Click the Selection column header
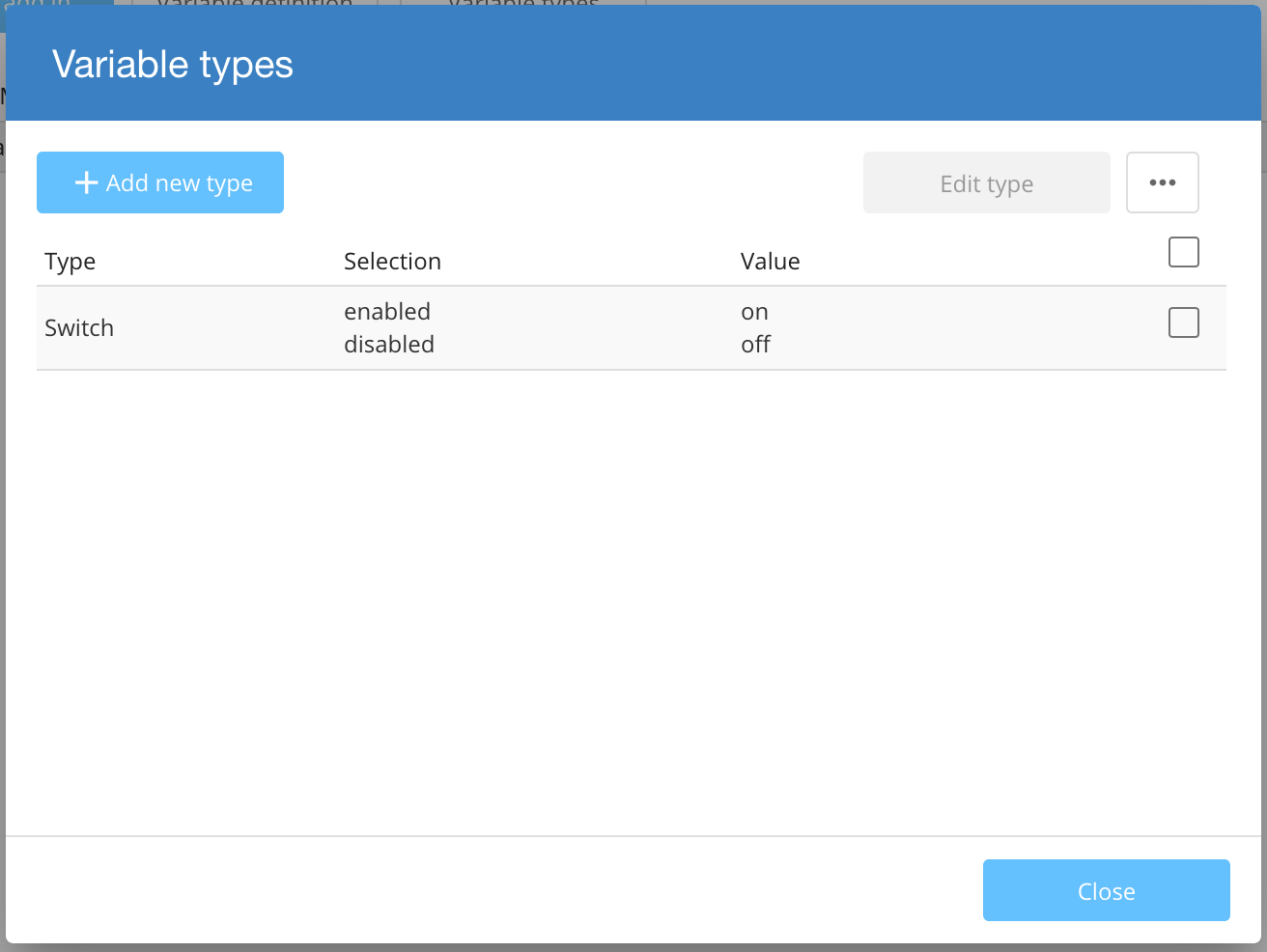This screenshot has width=1267, height=952. tap(392, 262)
